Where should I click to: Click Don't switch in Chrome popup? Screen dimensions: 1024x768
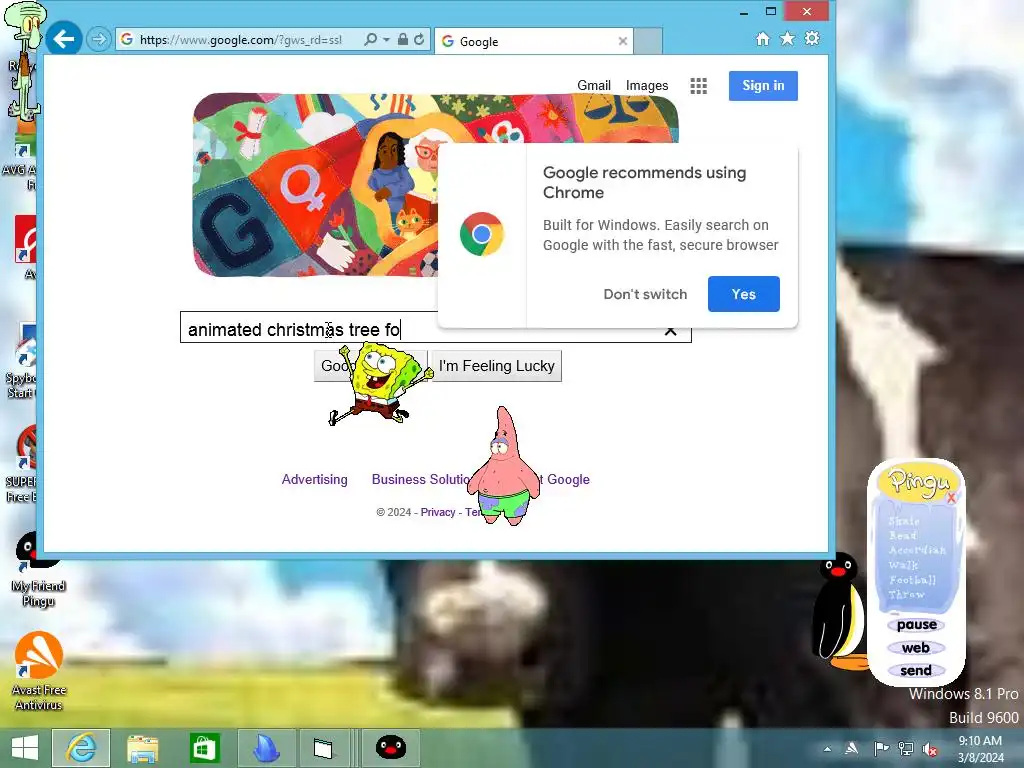click(645, 294)
